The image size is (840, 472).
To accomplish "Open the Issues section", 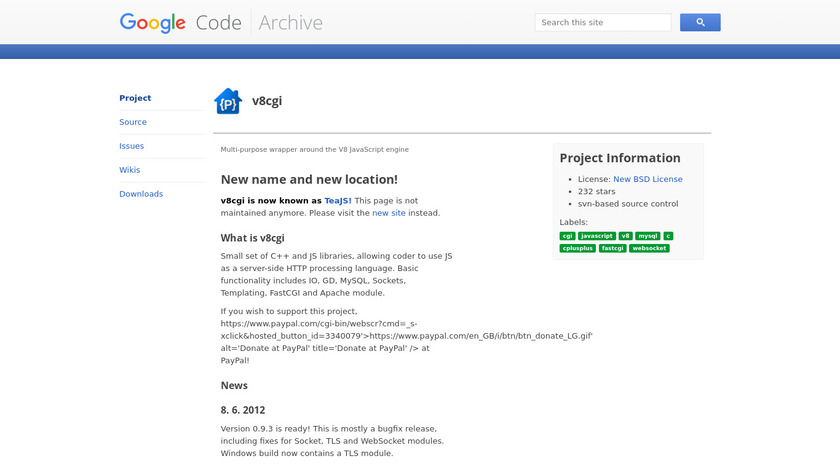I will pyautogui.click(x=131, y=146).
